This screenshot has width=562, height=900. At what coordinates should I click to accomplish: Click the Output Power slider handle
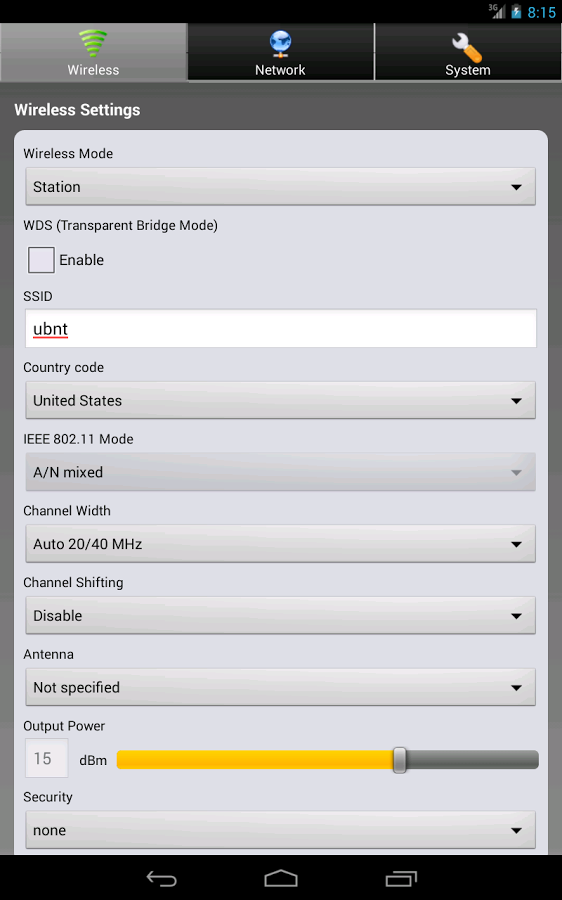coord(400,760)
